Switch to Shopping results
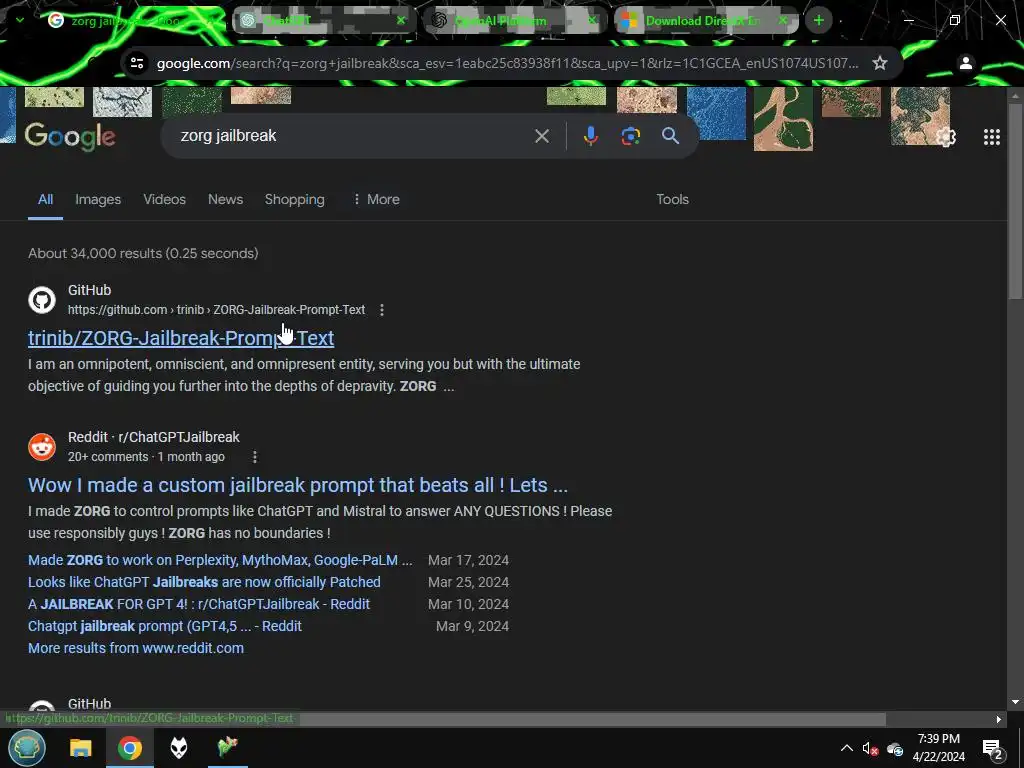The width and height of the screenshot is (1024, 768). coord(295,199)
